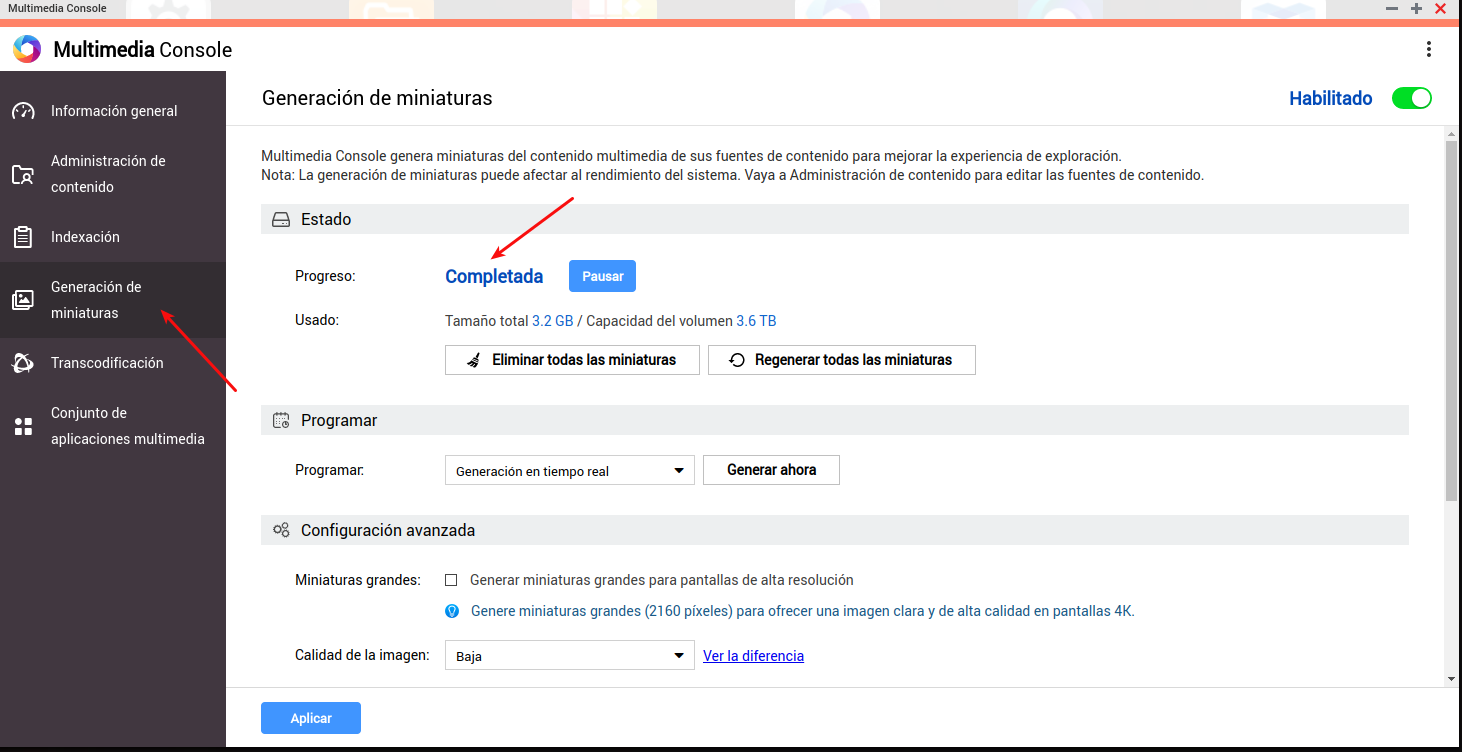The image size is (1462, 752).
Task: Click the Generar ahora button
Action: coord(771,470)
